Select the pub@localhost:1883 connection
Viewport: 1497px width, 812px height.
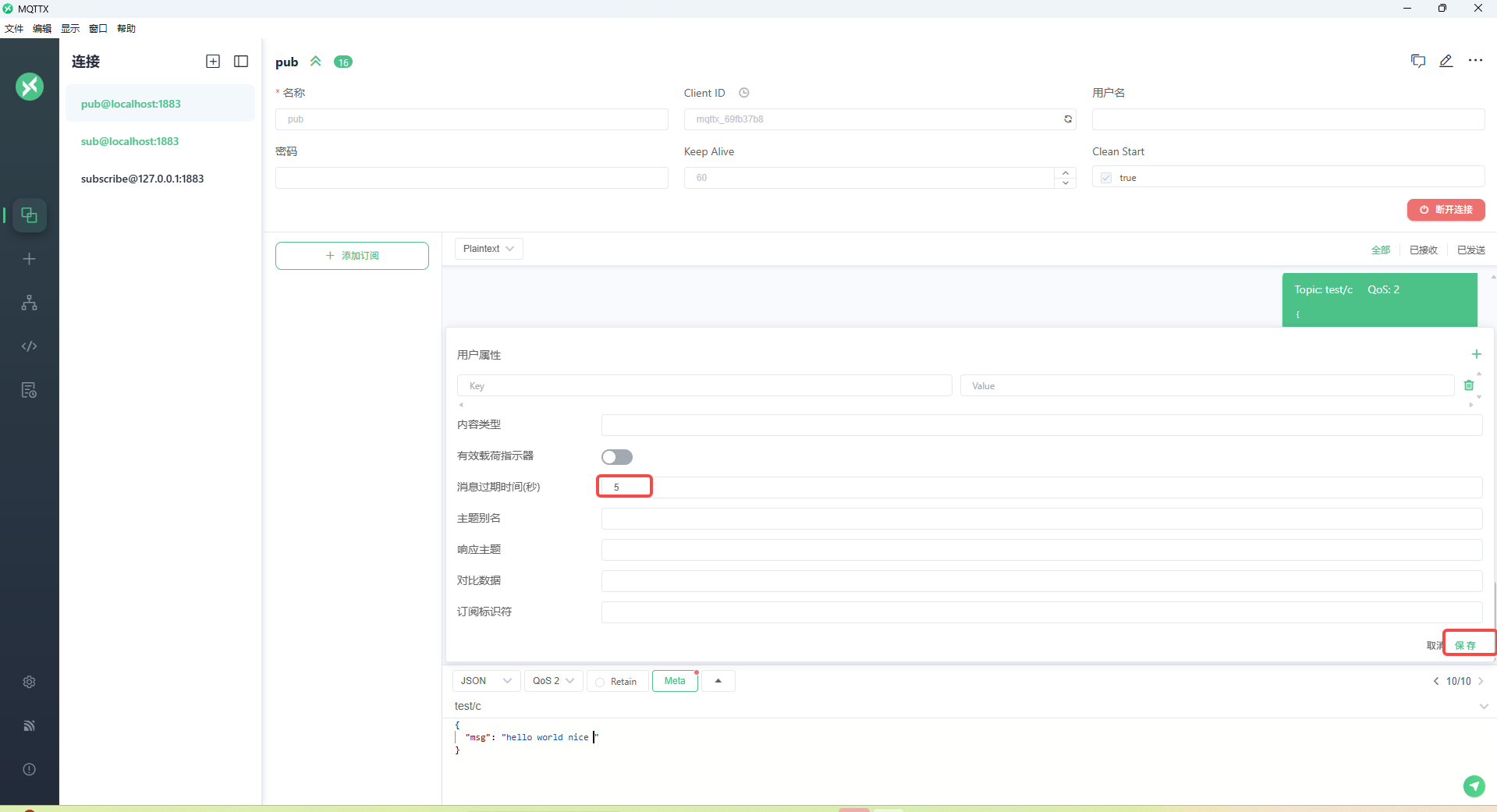tap(160, 104)
